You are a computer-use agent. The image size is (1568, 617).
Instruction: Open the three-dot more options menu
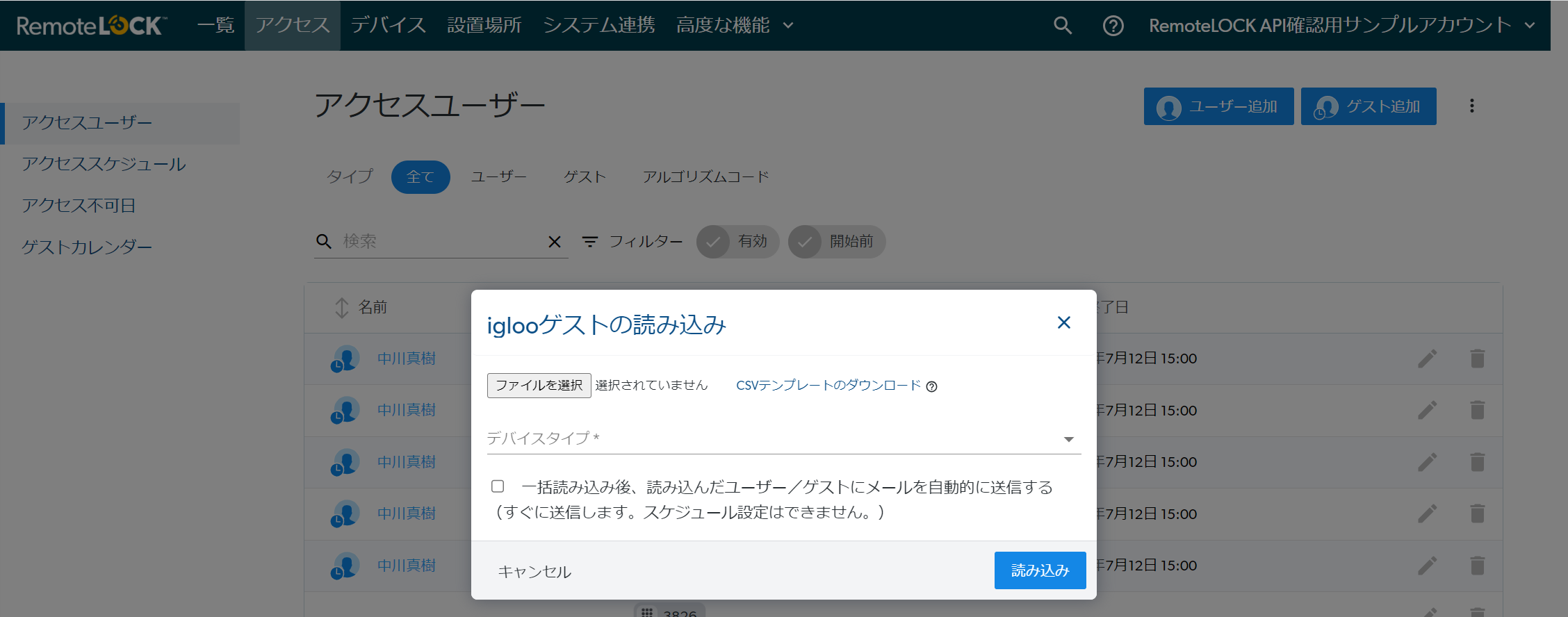click(1471, 106)
